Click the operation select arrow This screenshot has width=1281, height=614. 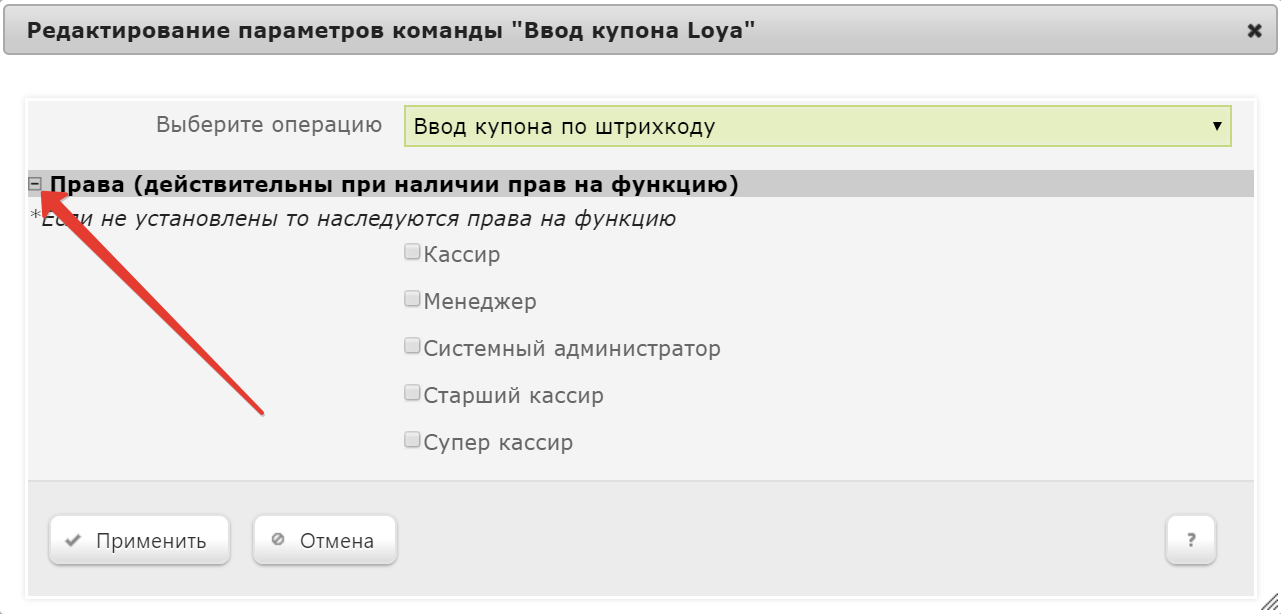(1217, 127)
